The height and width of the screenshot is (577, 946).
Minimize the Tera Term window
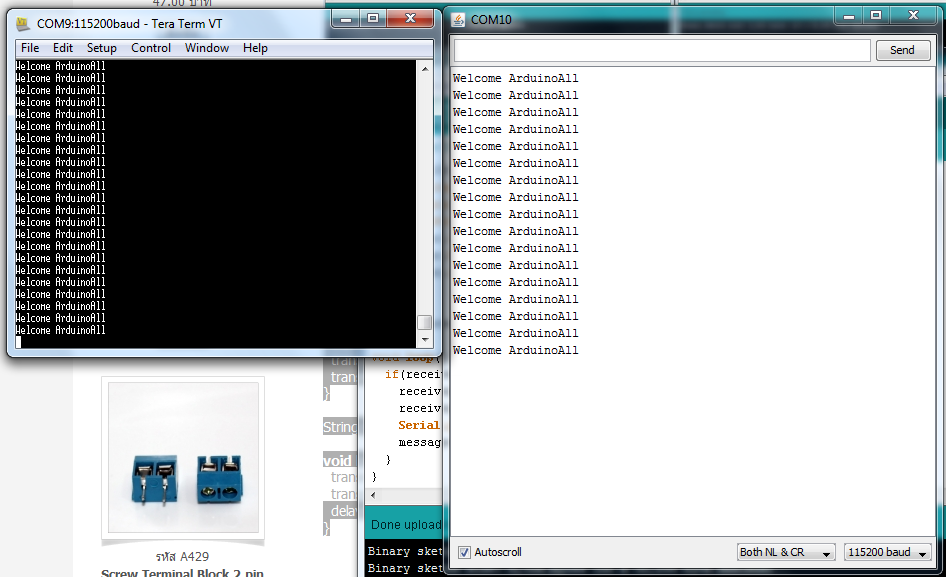(x=346, y=19)
